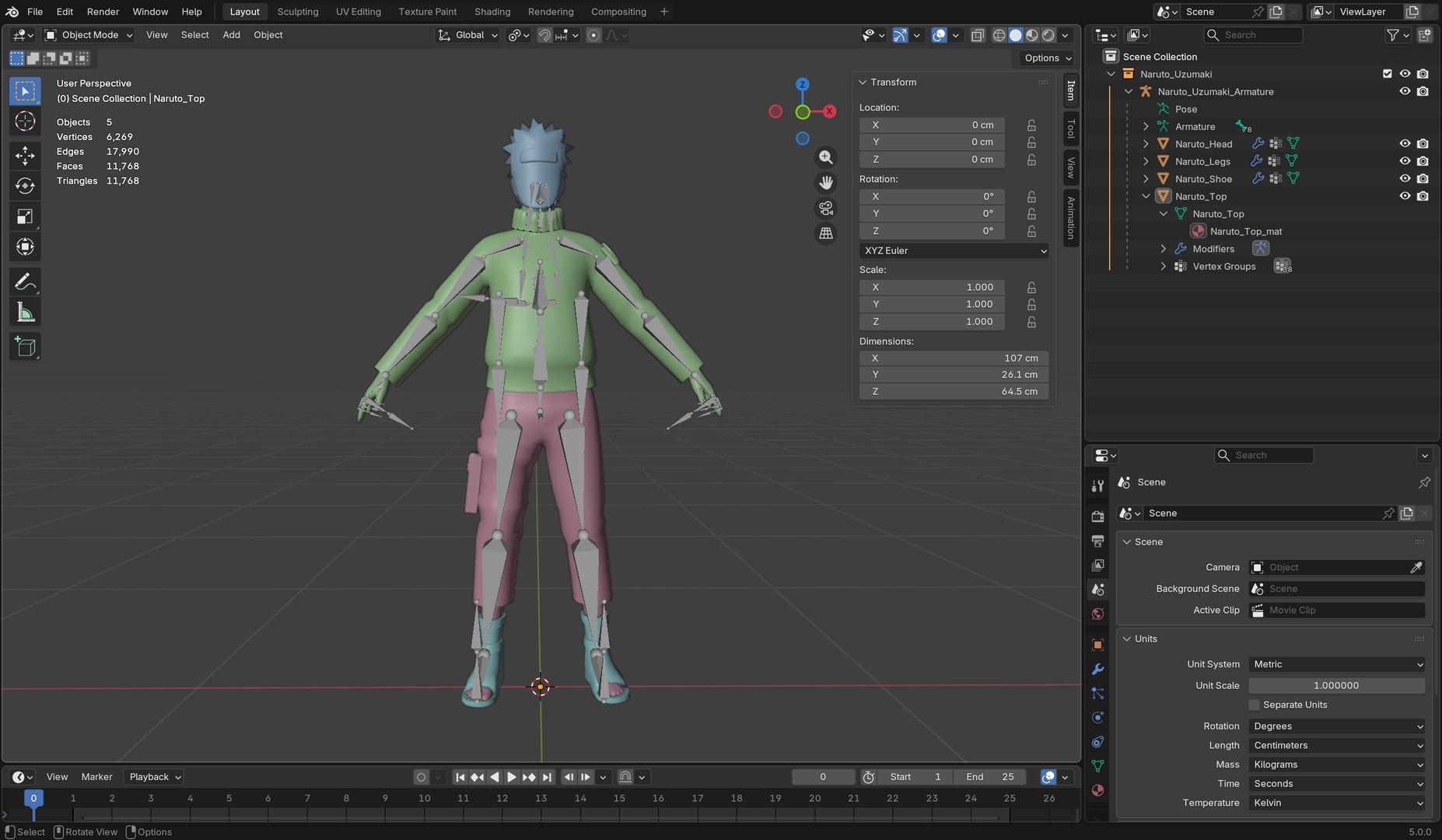The width and height of the screenshot is (1442, 840).
Task: Switch to wireframe viewport shading
Action: pos(999,35)
